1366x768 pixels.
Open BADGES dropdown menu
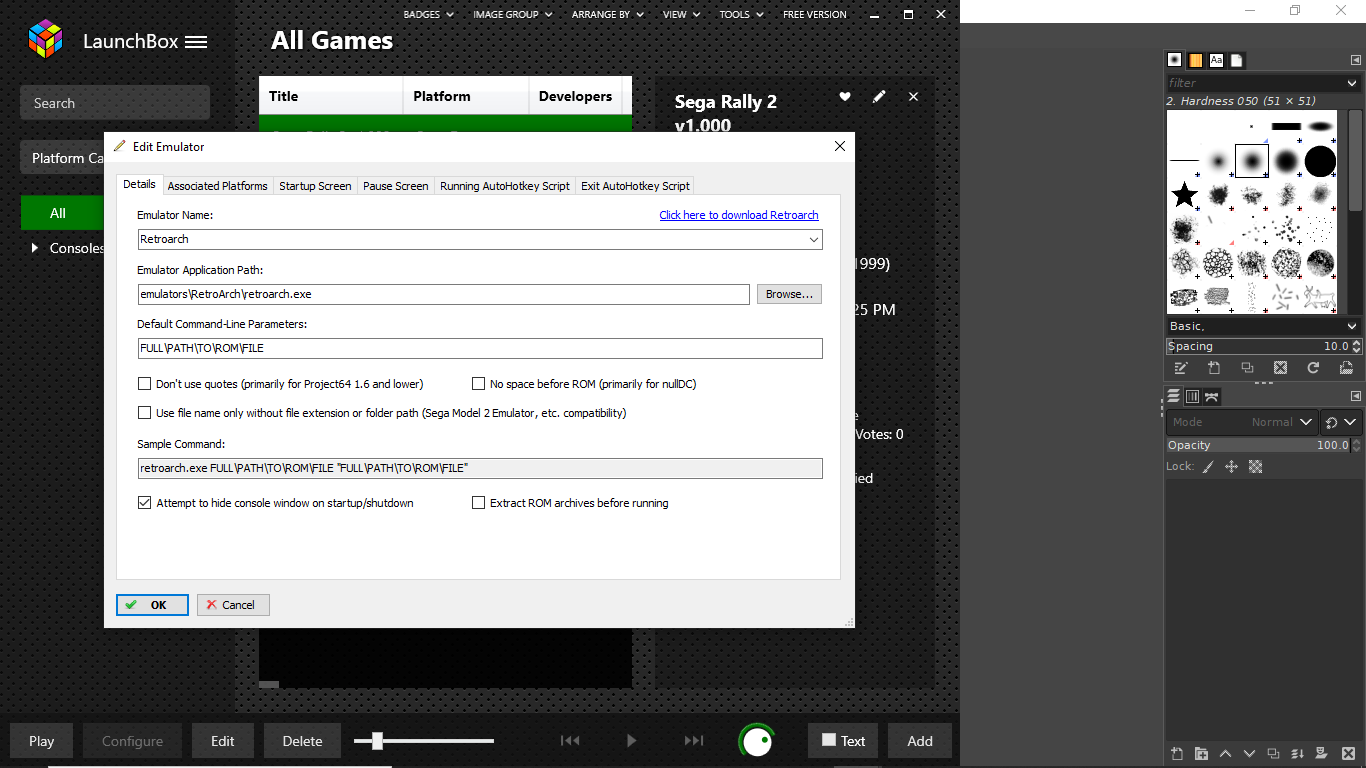pos(428,15)
